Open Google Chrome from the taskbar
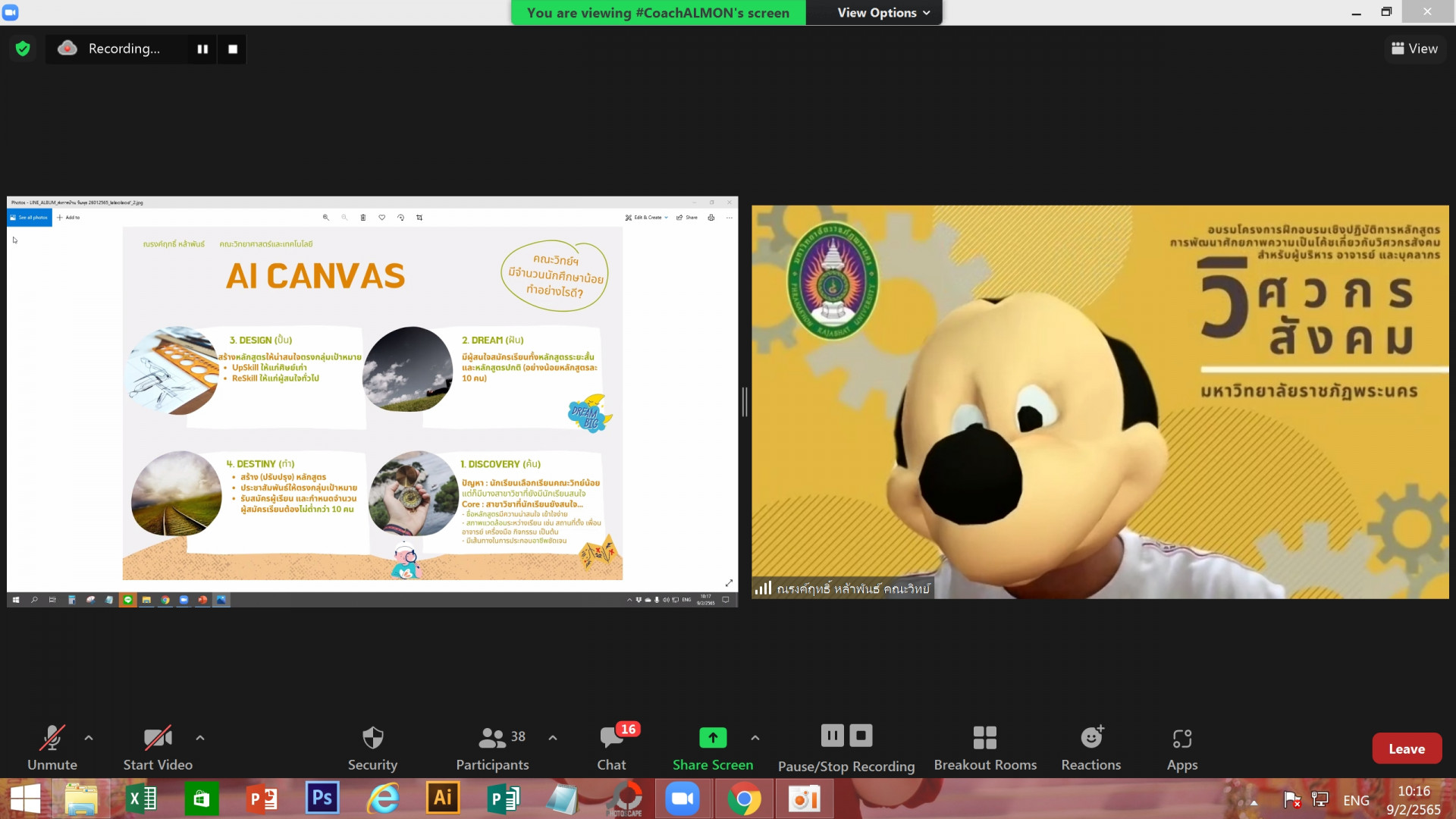The image size is (1456, 819). coord(745,799)
